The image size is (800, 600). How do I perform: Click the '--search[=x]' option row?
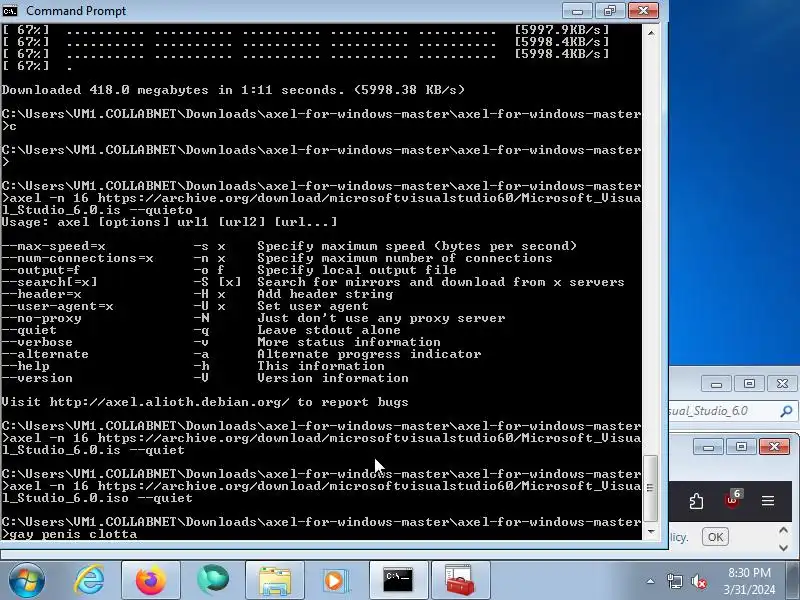pos(313,282)
